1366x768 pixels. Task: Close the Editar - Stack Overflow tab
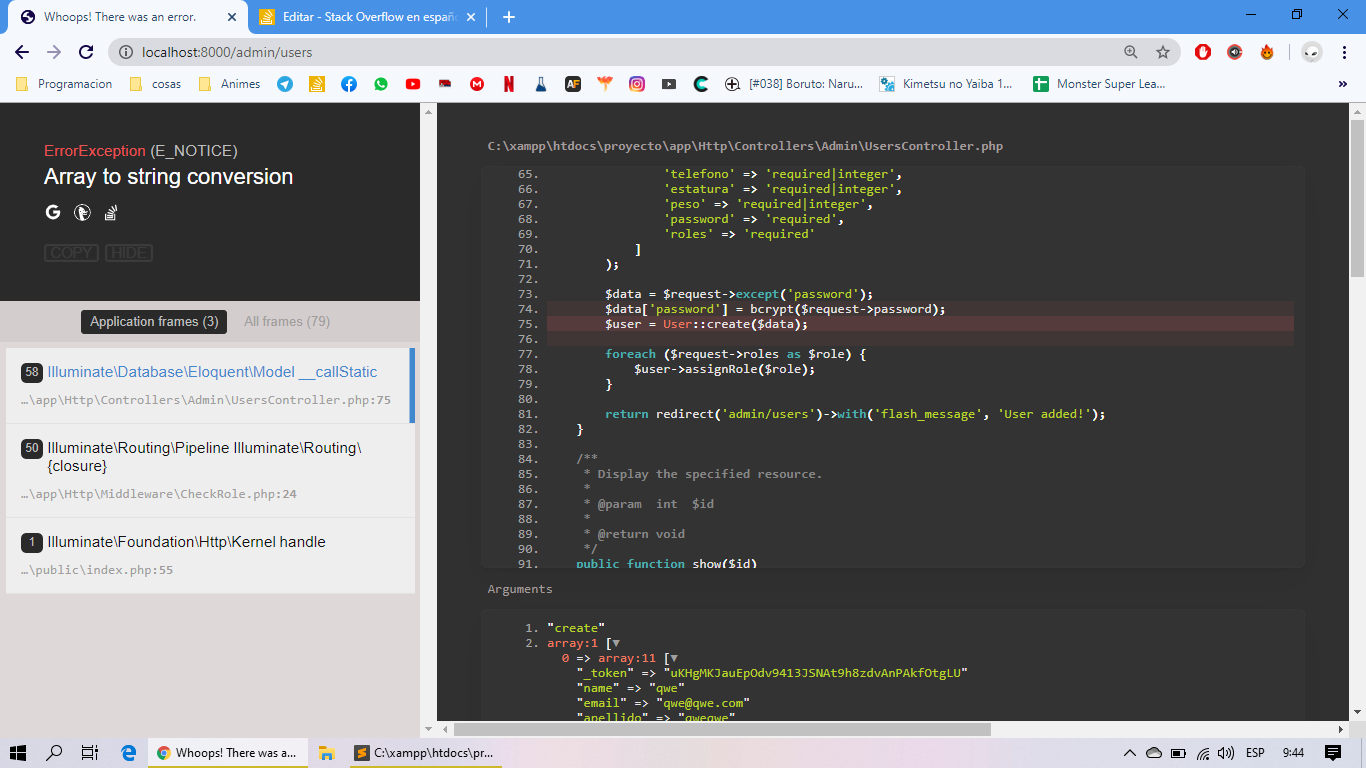[471, 17]
